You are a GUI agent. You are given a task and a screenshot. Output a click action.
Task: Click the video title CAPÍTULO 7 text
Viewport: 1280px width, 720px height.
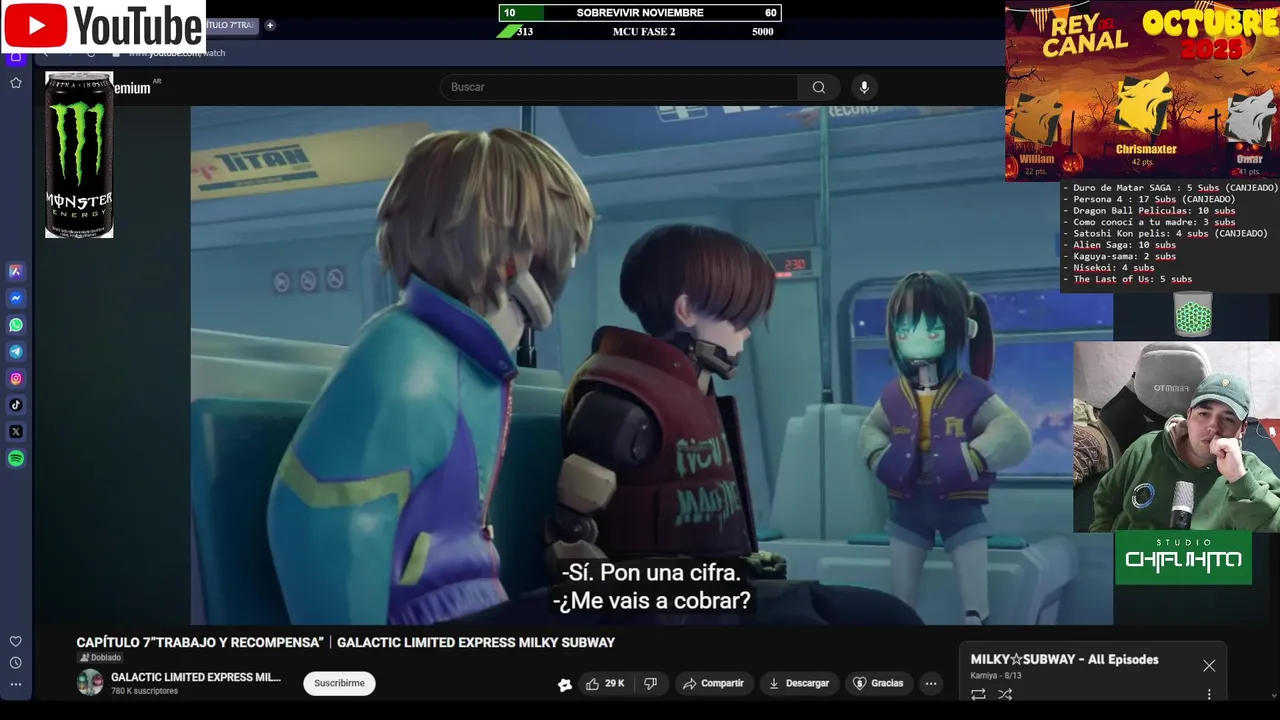345,642
